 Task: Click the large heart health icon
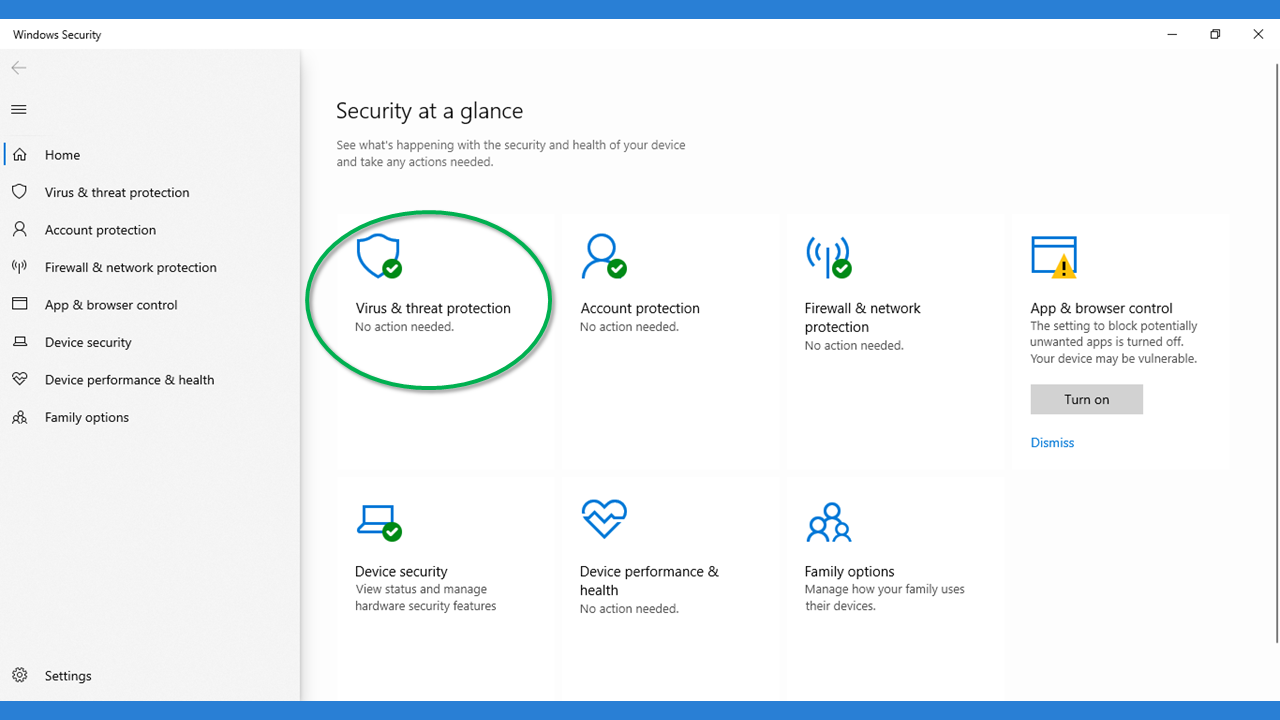(604, 519)
